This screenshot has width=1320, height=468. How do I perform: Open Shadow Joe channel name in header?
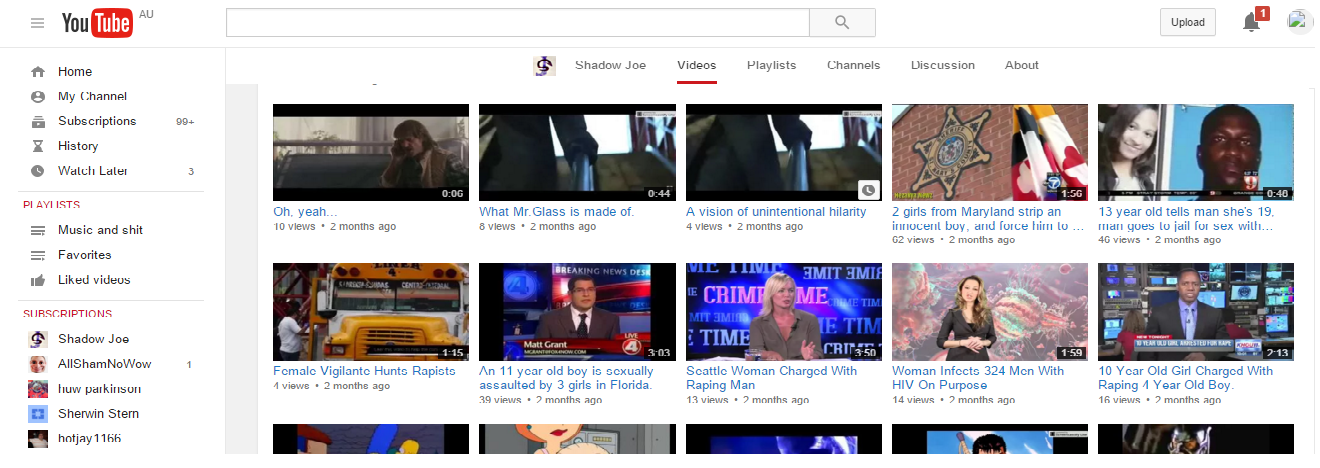click(610, 65)
